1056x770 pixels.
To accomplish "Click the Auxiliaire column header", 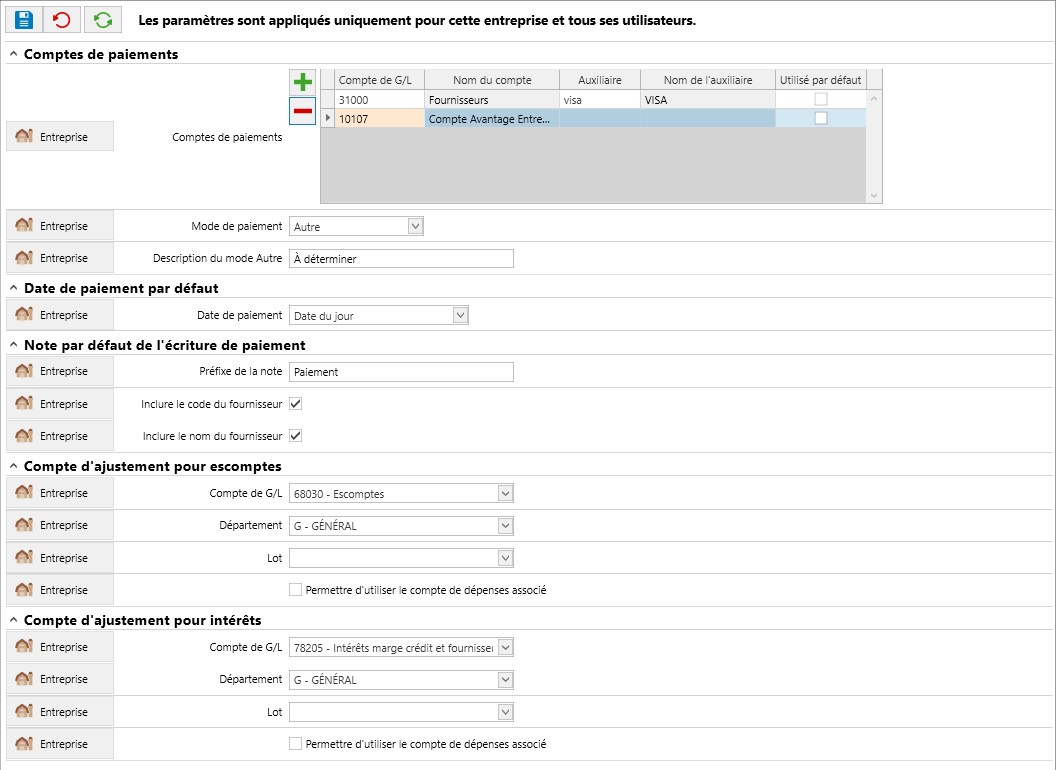I will click(599, 79).
